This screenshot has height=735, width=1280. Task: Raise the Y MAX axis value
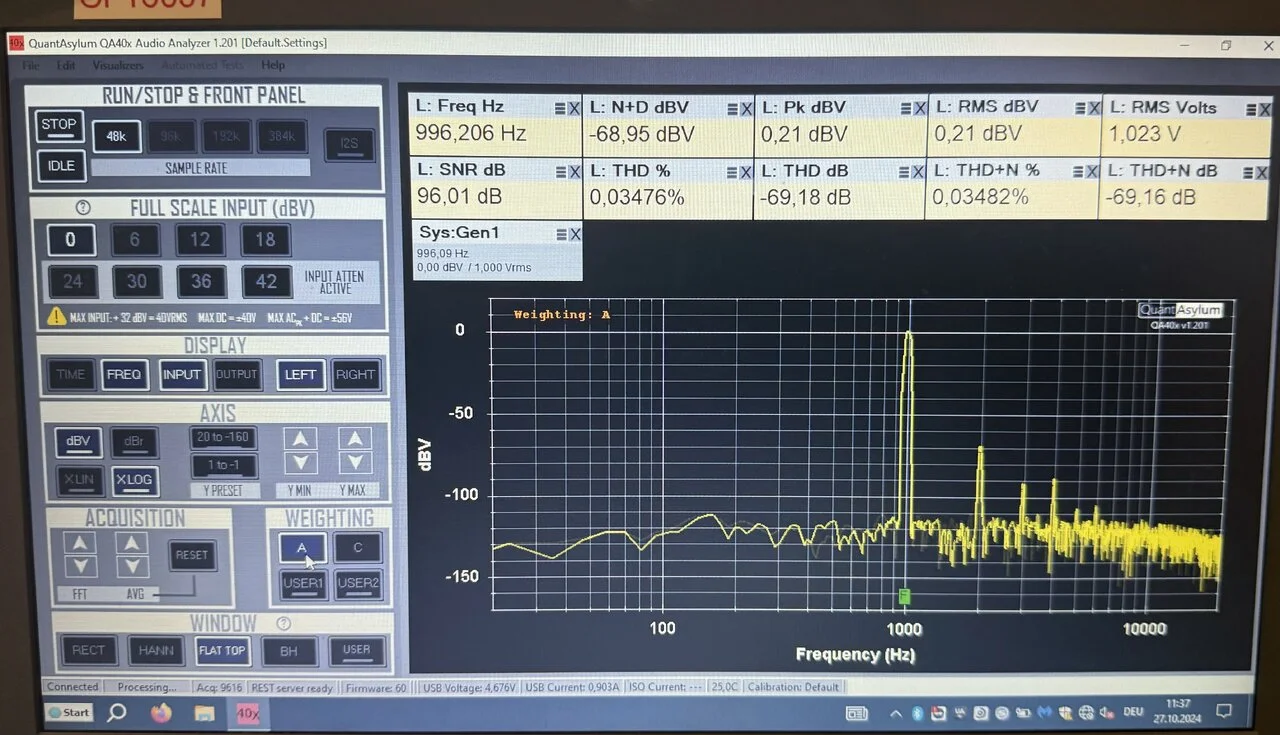coord(354,438)
